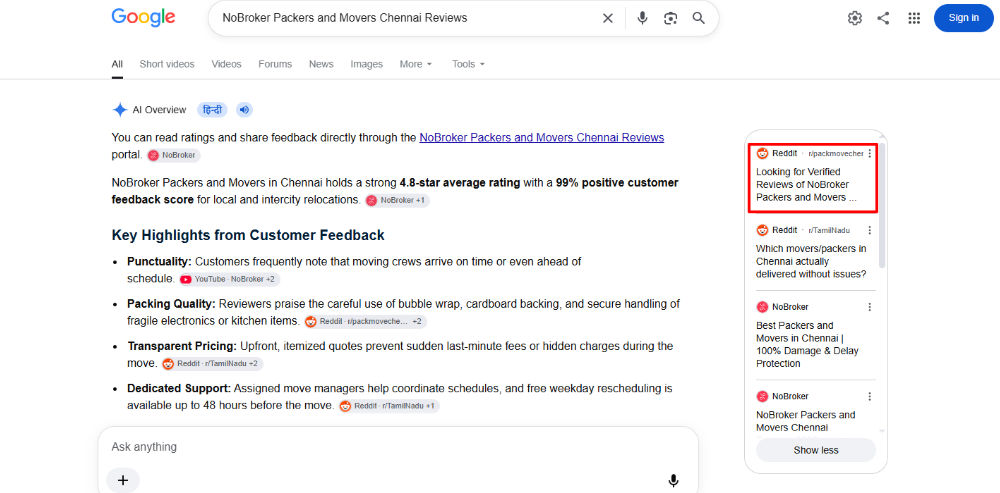1000x493 pixels.
Task: Open NoBroker Packers and Movers Chennai Reviews link
Action: coord(541,138)
